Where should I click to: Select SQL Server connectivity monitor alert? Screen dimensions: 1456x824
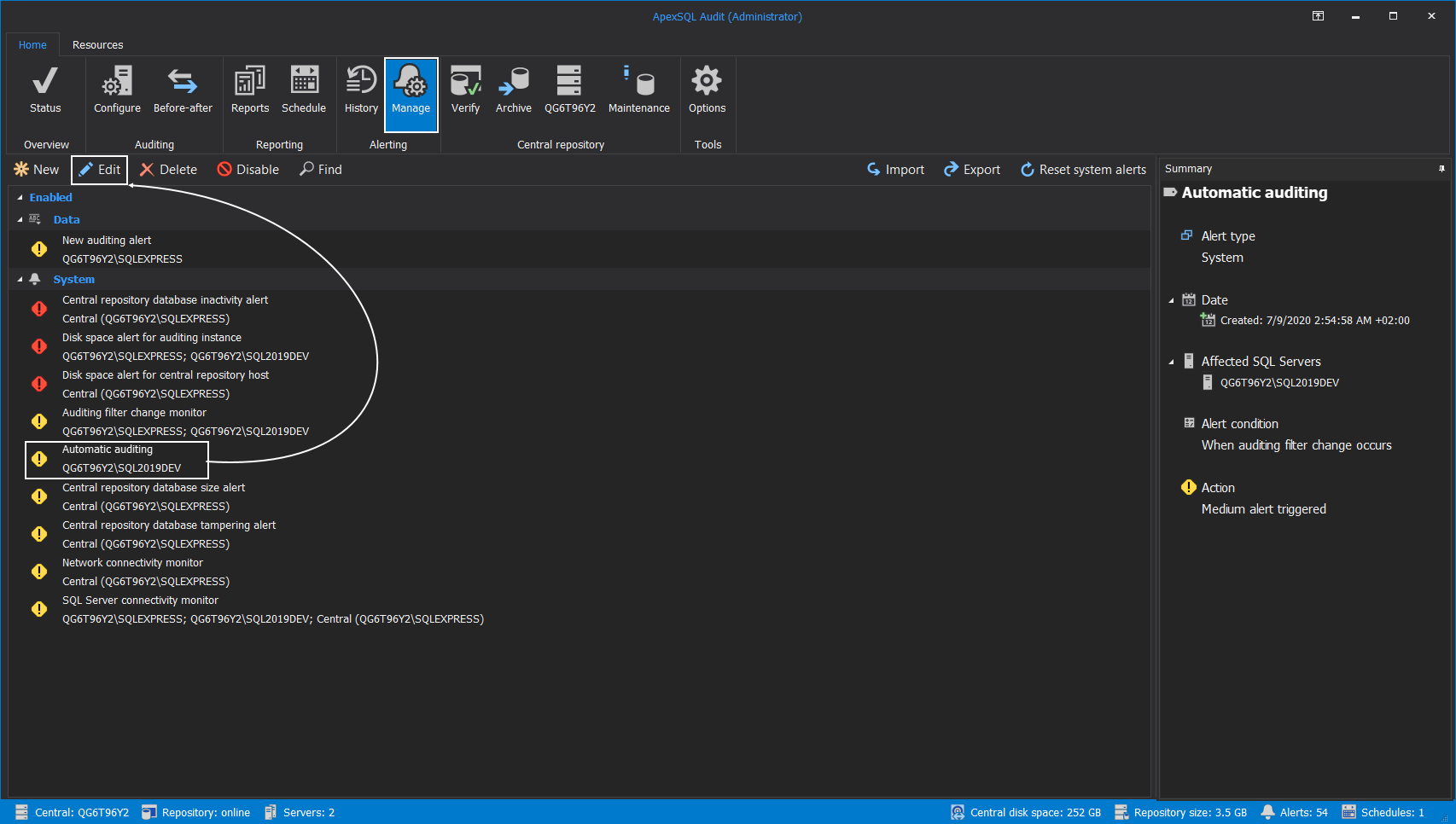click(x=580, y=609)
